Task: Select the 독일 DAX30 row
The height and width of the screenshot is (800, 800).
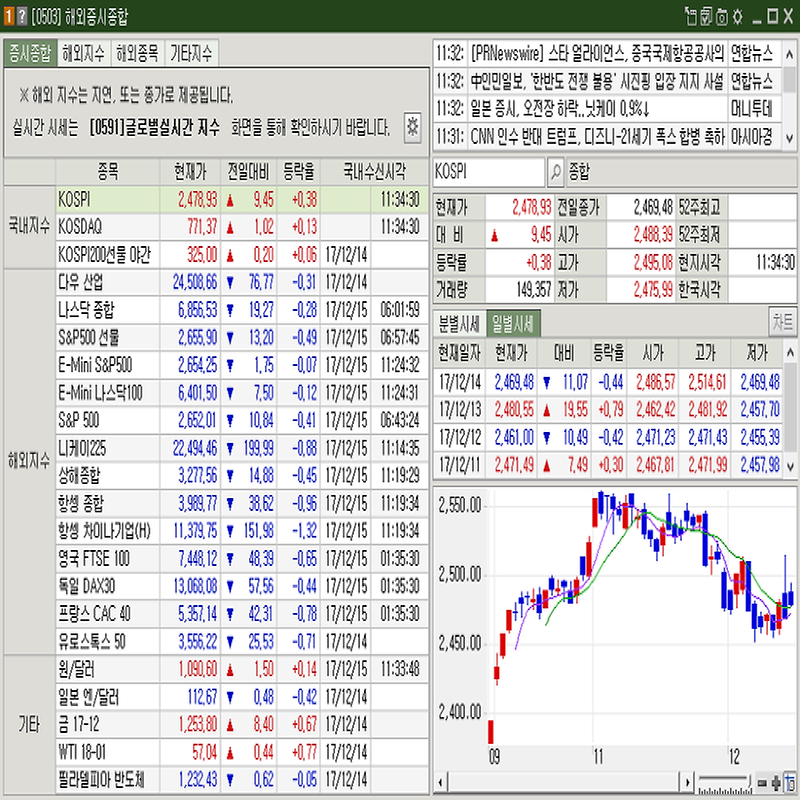Action: pyautogui.click(x=242, y=586)
